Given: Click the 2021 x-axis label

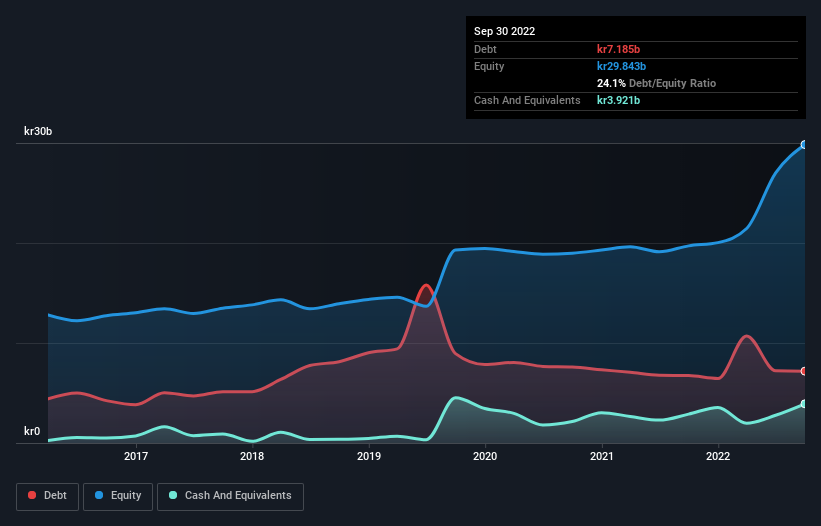Looking at the screenshot, I should tap(602, 456).
